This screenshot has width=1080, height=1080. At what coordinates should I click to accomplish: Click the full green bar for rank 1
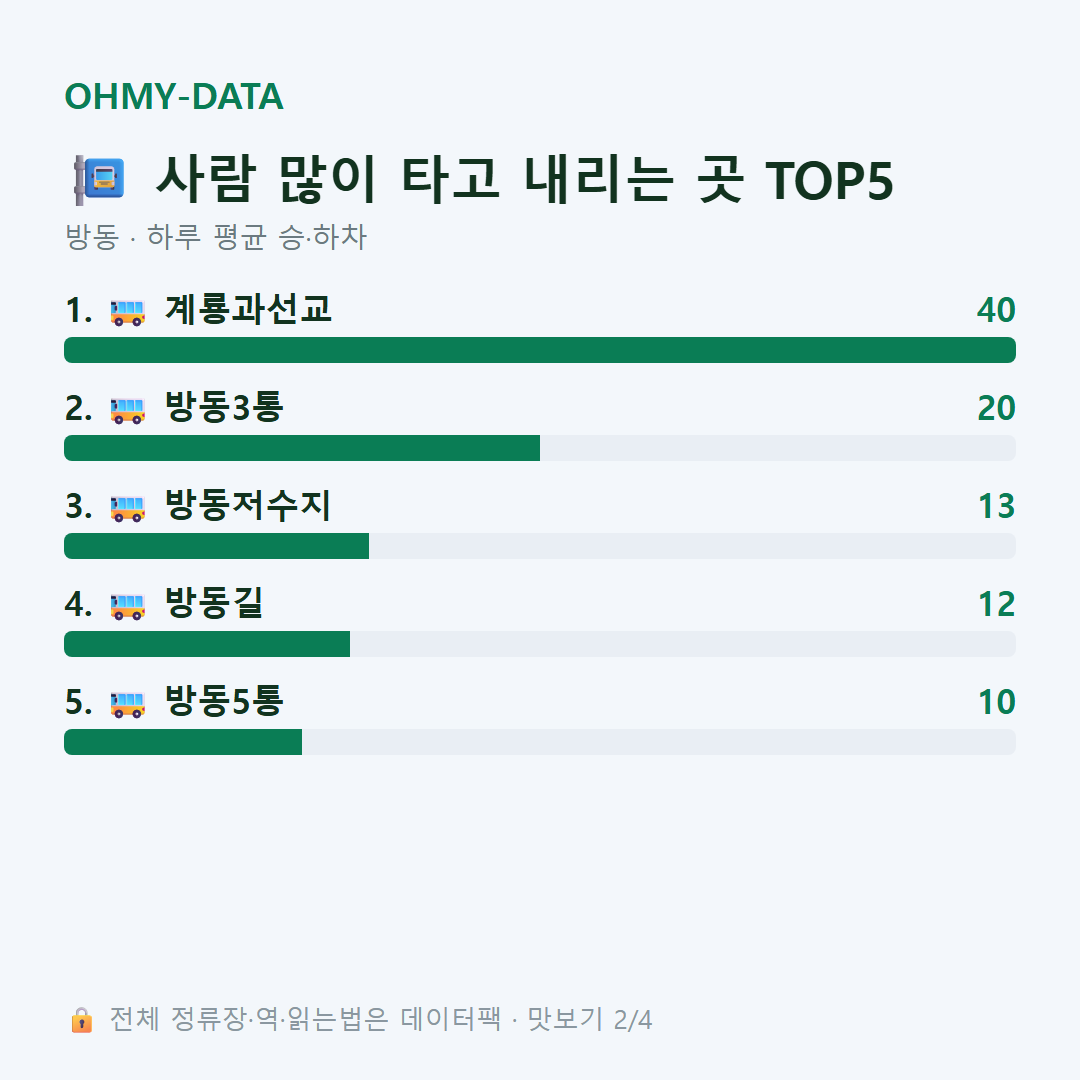point(540,350)
